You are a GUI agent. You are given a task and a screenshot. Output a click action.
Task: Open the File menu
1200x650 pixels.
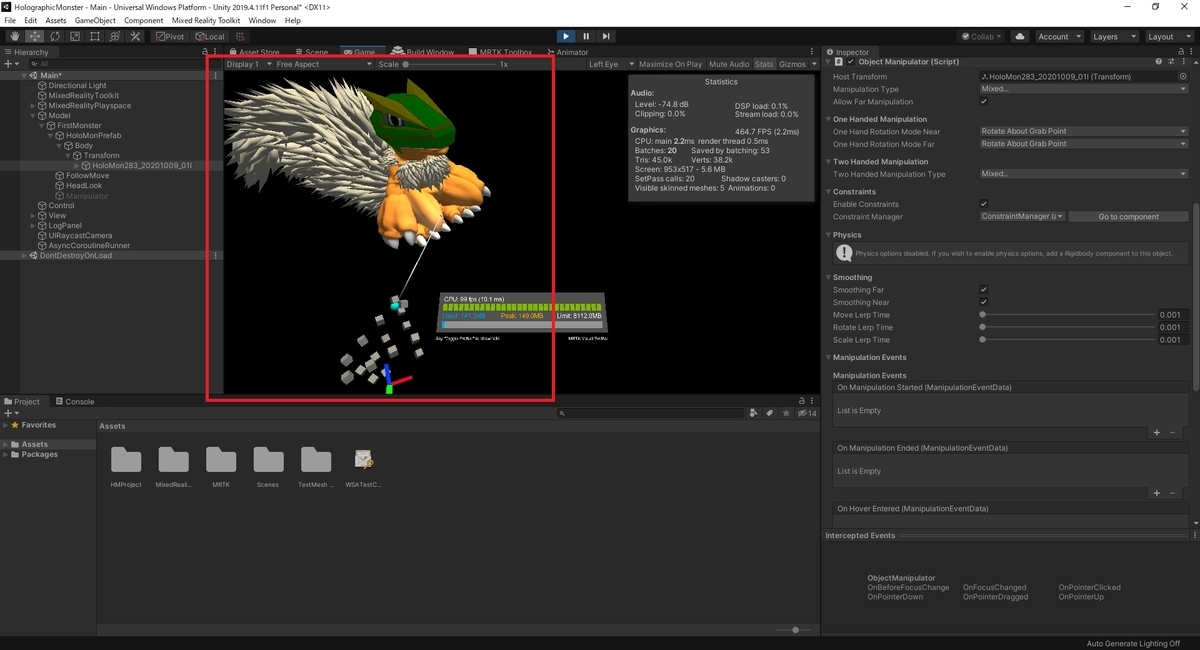(10, 20)
